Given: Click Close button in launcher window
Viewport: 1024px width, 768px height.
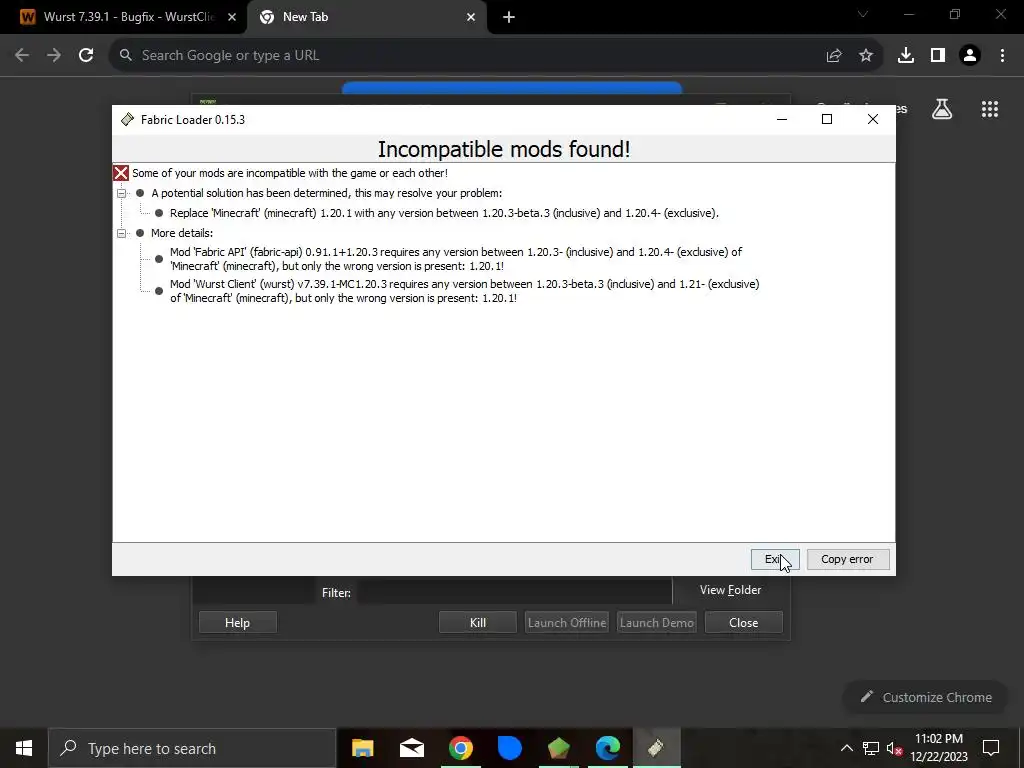Looking at the screenshot, I should coord(744,622).
